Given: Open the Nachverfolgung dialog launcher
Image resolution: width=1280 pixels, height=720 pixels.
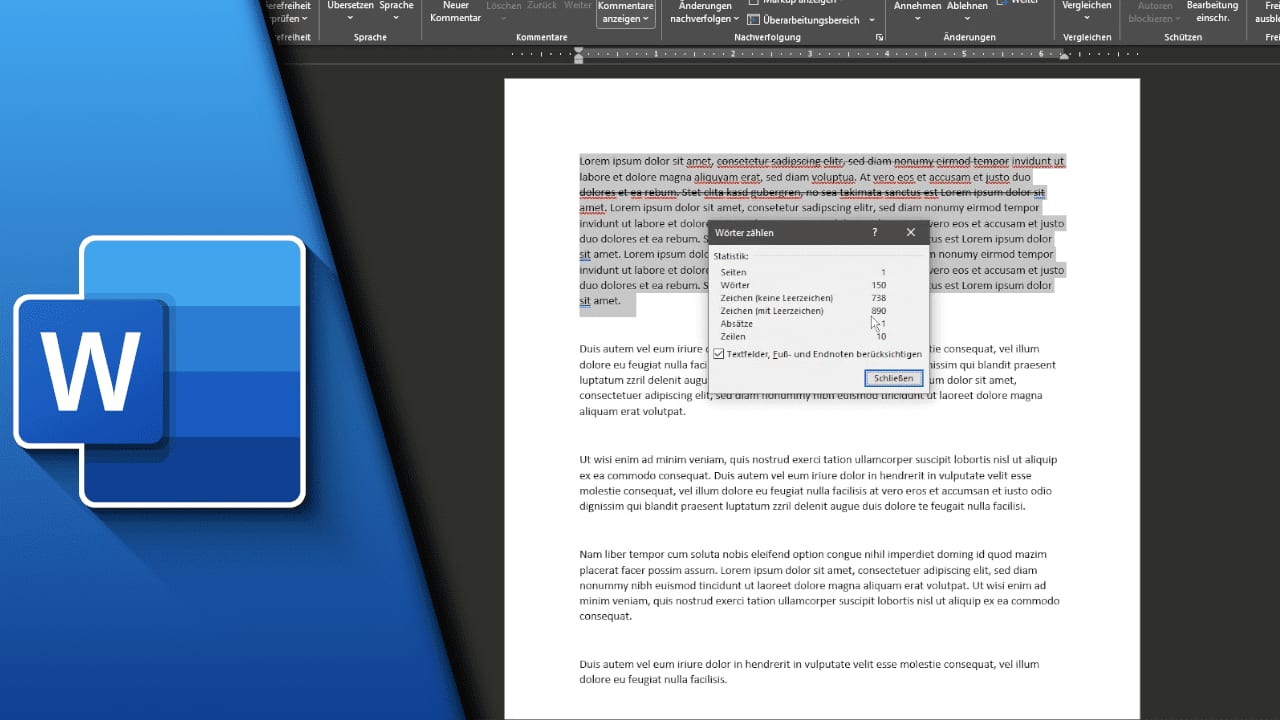Looking at the screenshot, I should [x=879, y=38].
